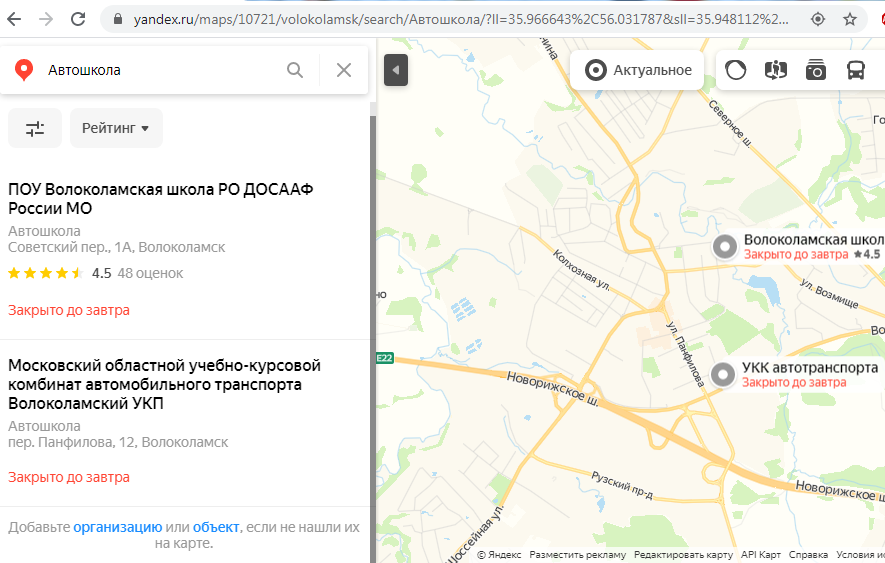Click the Волоколамская школа map marker
The image size is (885, 563).
[x=725, y=246]
